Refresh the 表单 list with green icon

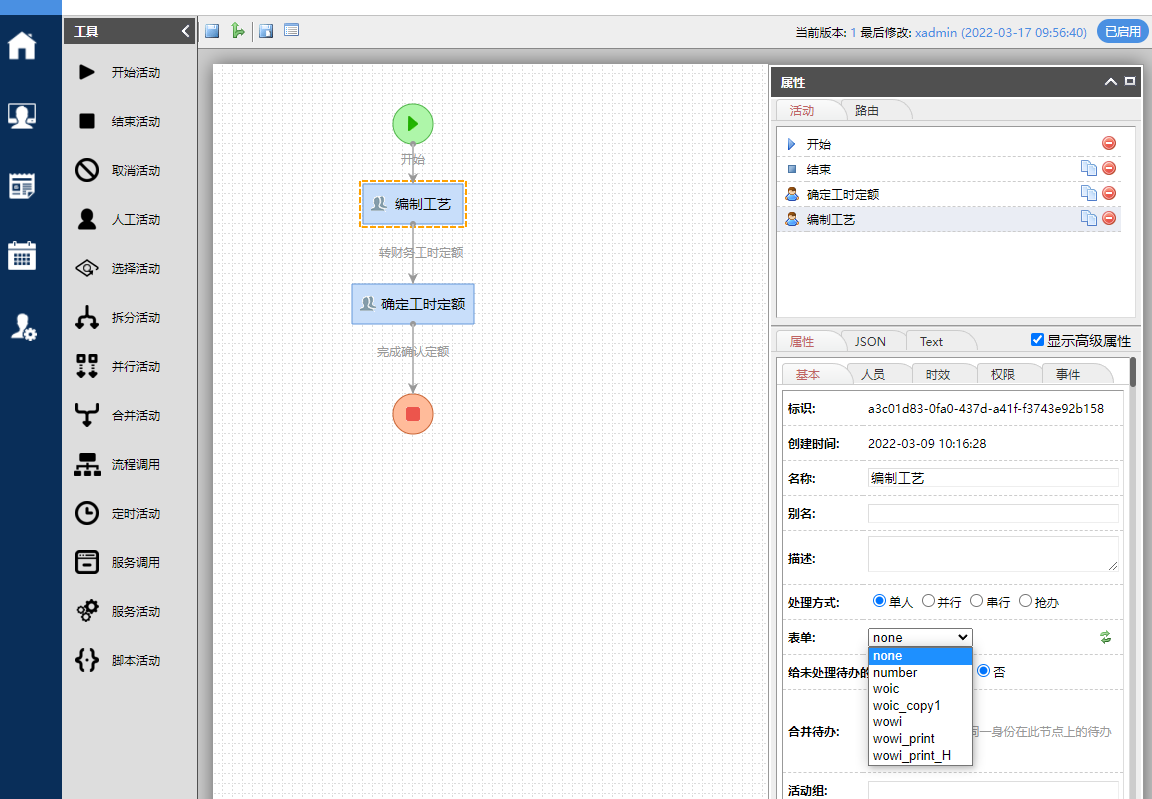tap(1106, 637)
